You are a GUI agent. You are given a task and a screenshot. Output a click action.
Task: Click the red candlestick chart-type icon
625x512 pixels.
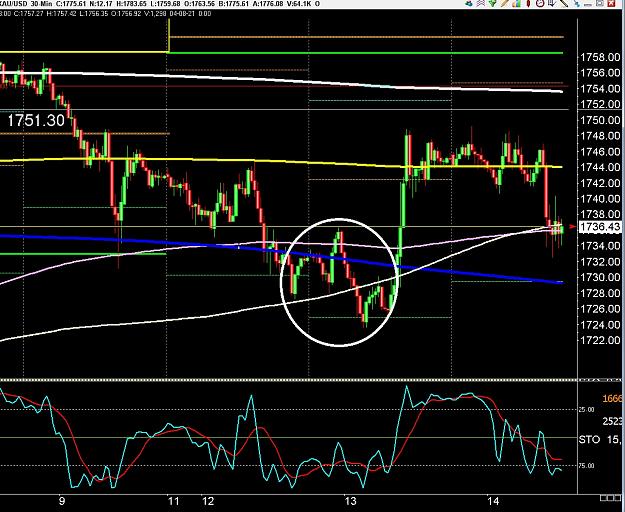529,3
